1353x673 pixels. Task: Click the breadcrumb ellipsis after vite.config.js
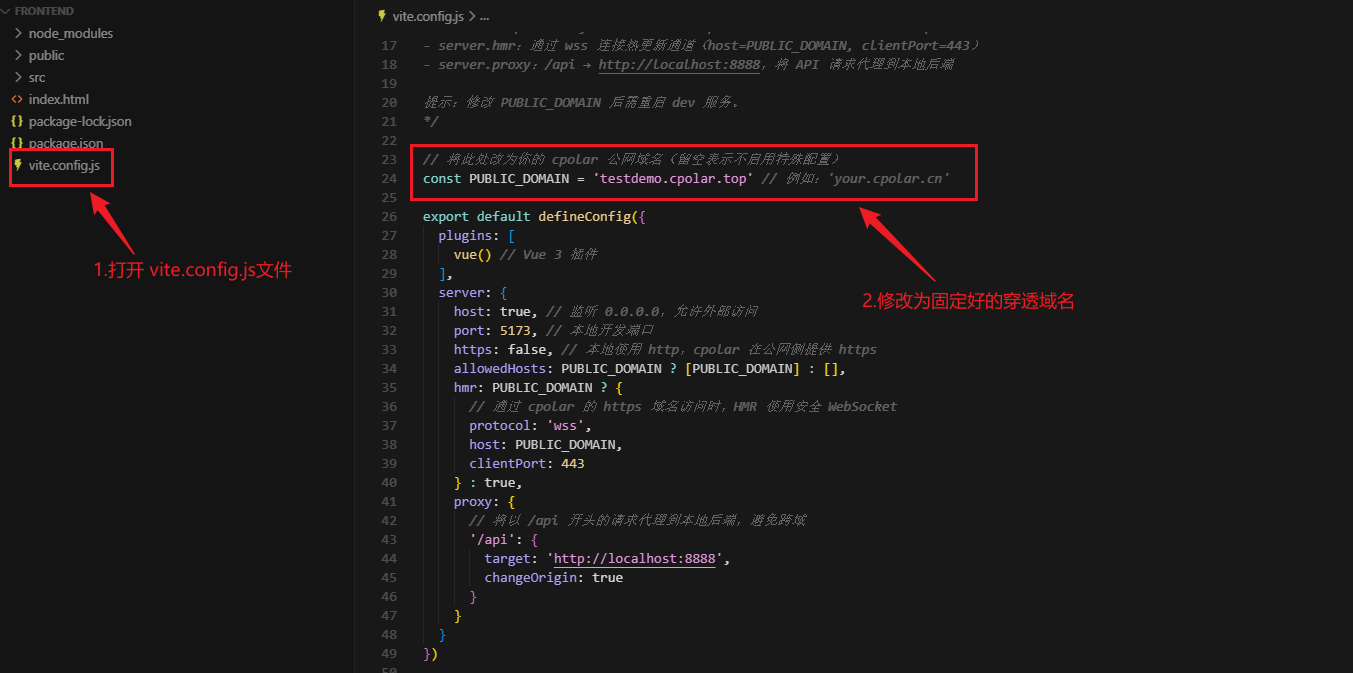[x=484, y=17]
